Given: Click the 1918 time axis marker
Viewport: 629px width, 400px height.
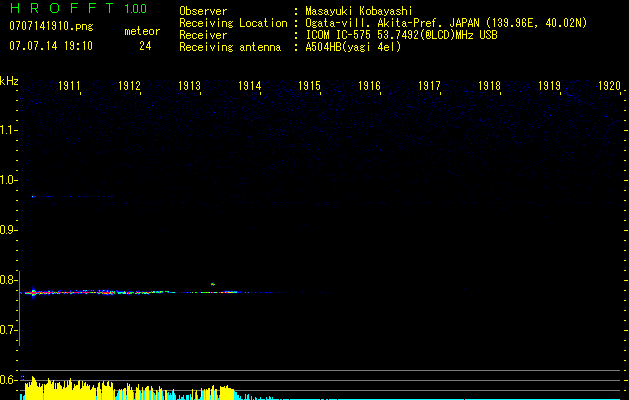Looking at the screenshot, I should (489, 86).
